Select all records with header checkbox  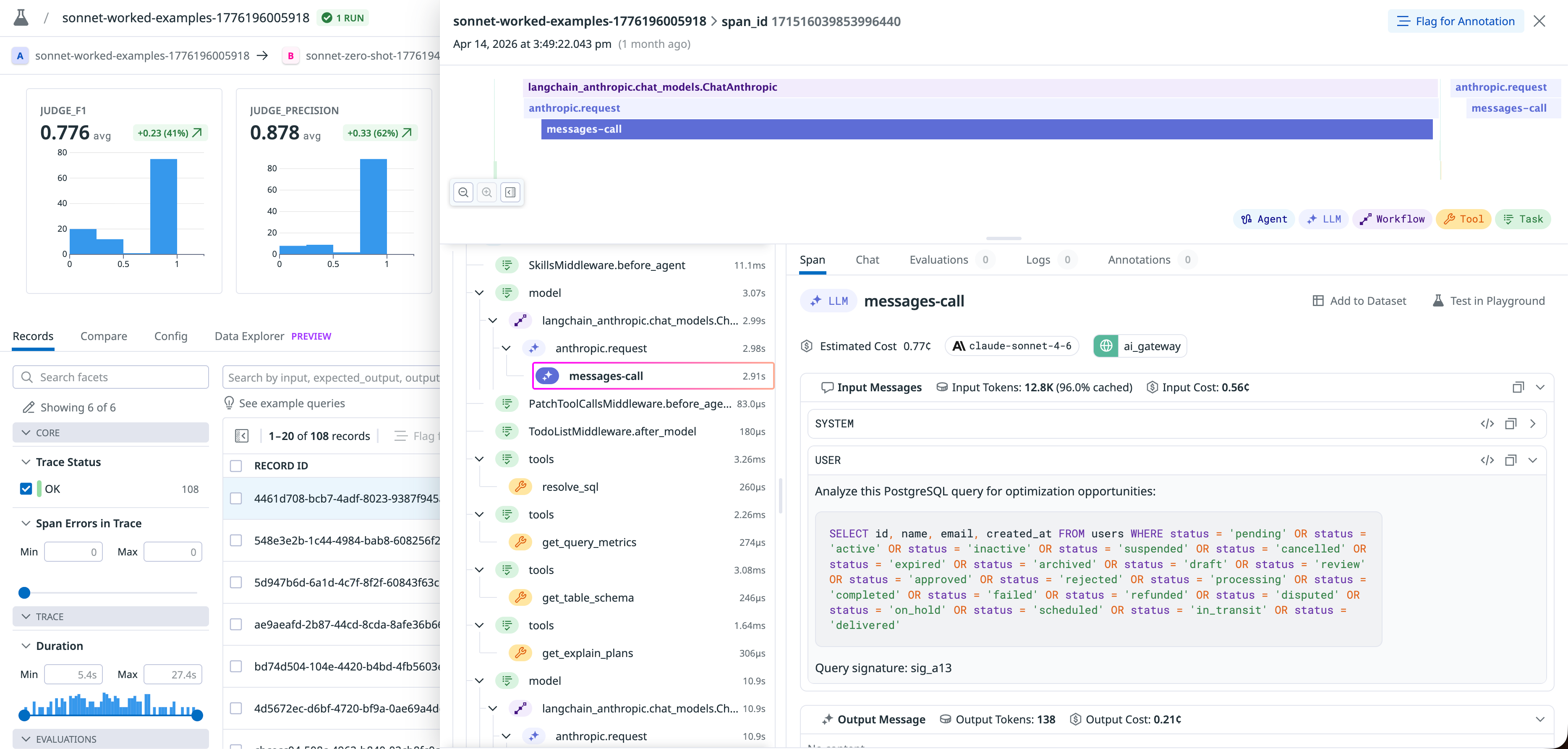point(236,466)
